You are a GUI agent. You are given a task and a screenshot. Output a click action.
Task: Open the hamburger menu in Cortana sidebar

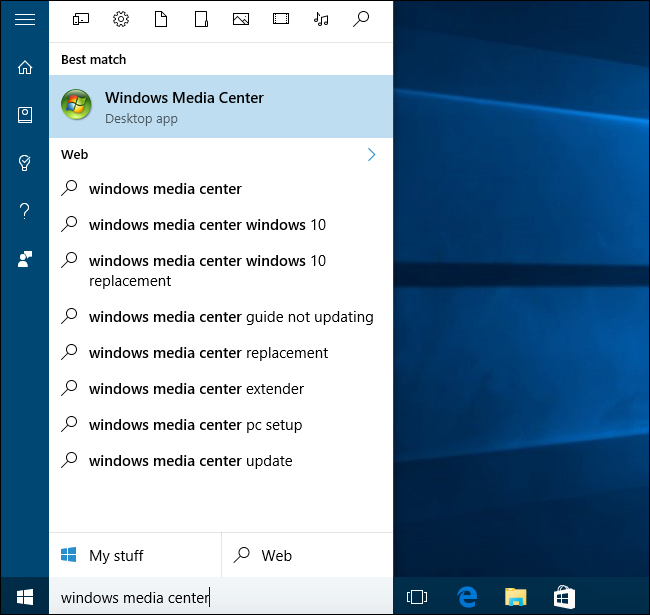click(x=25, y=19)
